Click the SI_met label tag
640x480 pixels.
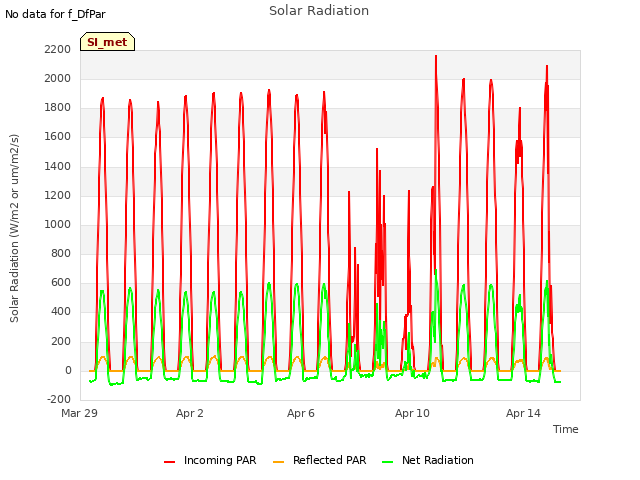click(x=107, y=42)
